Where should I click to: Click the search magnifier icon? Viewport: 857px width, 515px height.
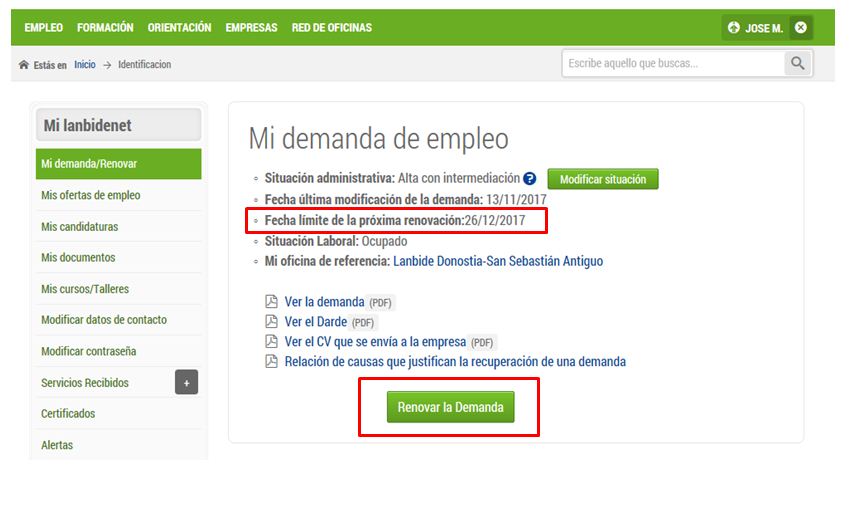[797, 64]
